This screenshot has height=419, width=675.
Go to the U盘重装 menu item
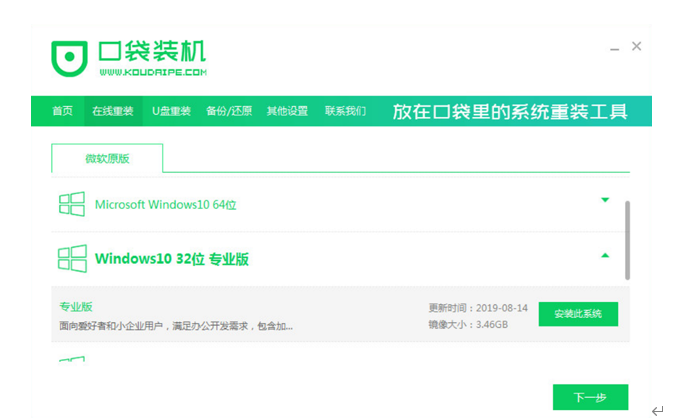tap(171, 111)
